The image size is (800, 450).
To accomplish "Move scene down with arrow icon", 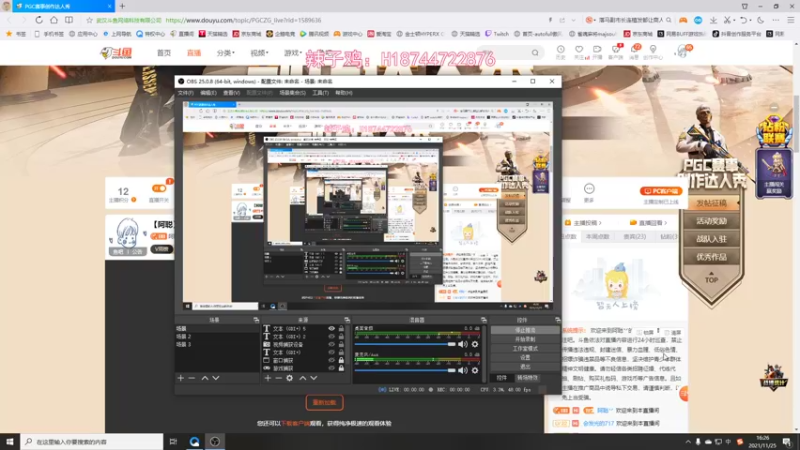I will [216, 378].
